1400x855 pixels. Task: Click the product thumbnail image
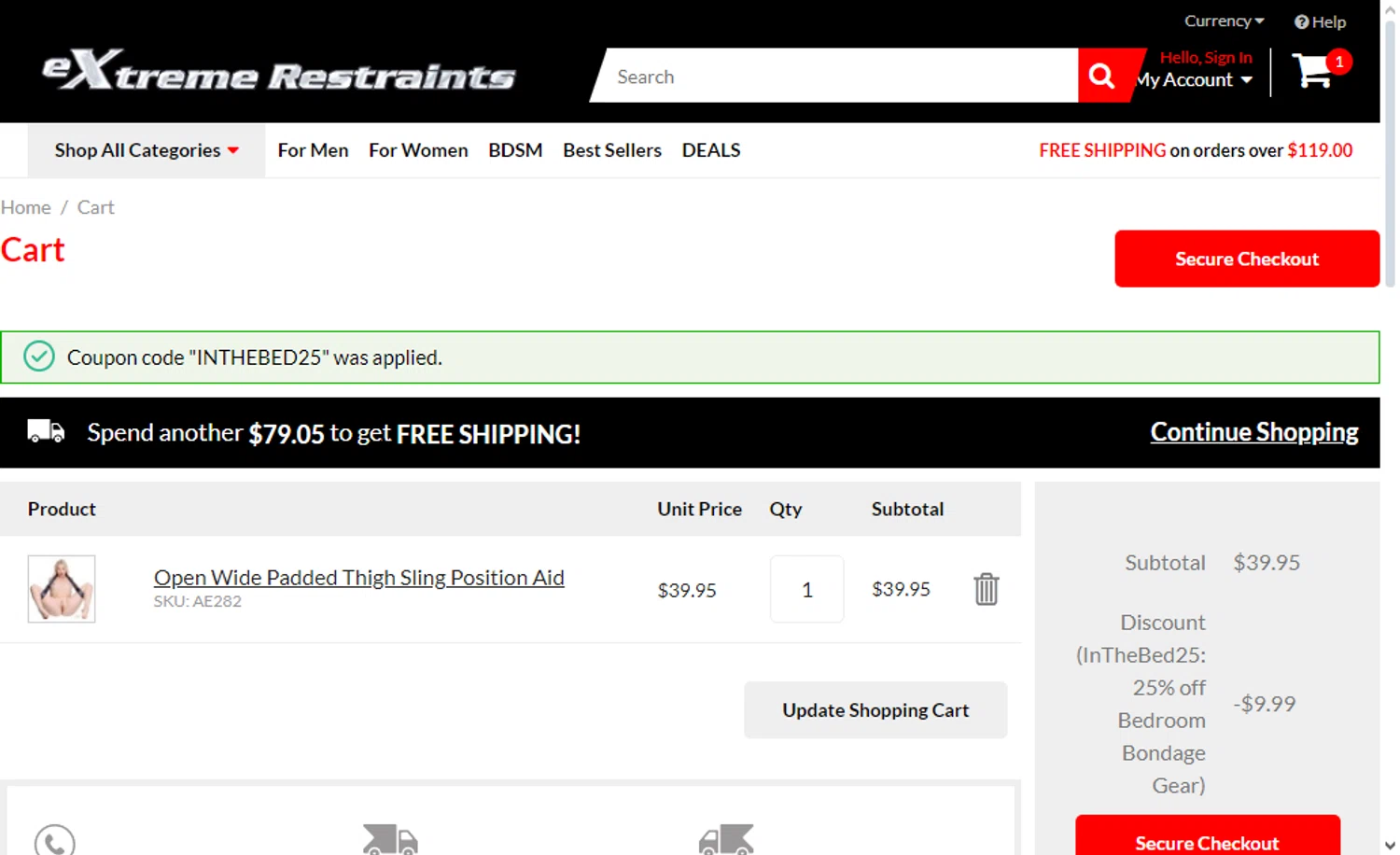[62, 589]
